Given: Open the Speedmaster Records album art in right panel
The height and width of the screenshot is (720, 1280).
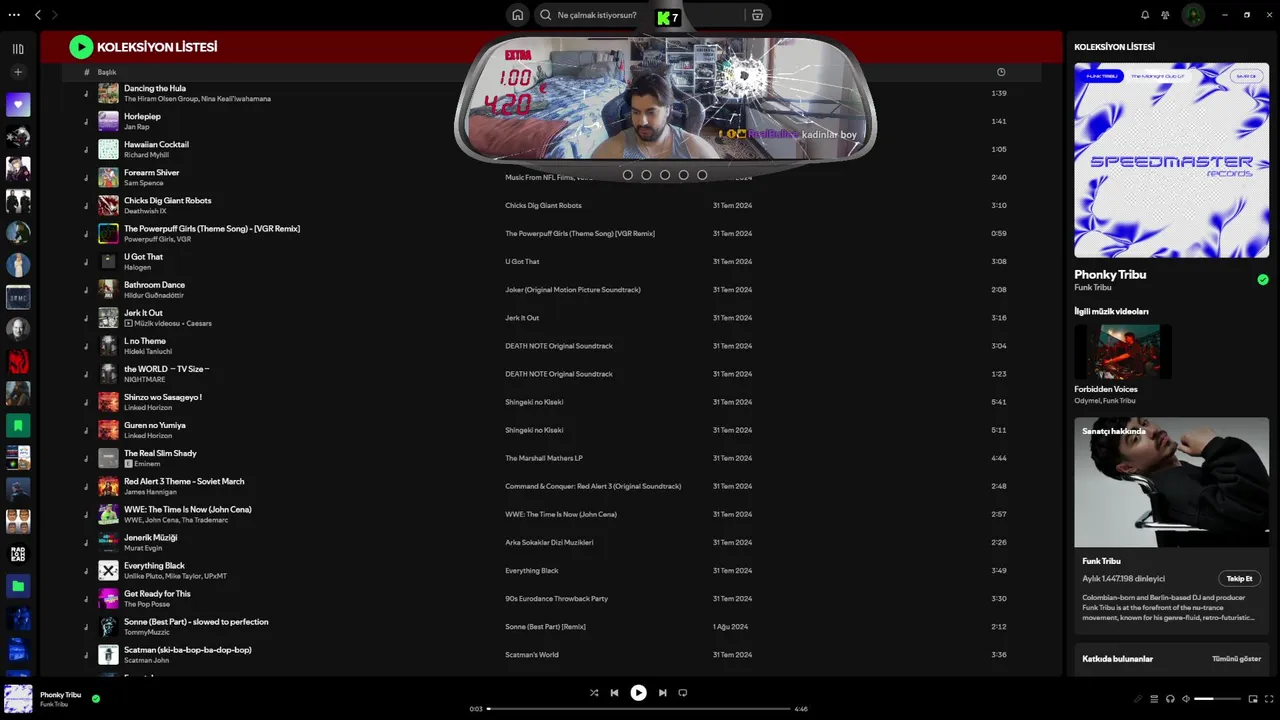Looking at the screenshot, I should tap(1171, 160).
